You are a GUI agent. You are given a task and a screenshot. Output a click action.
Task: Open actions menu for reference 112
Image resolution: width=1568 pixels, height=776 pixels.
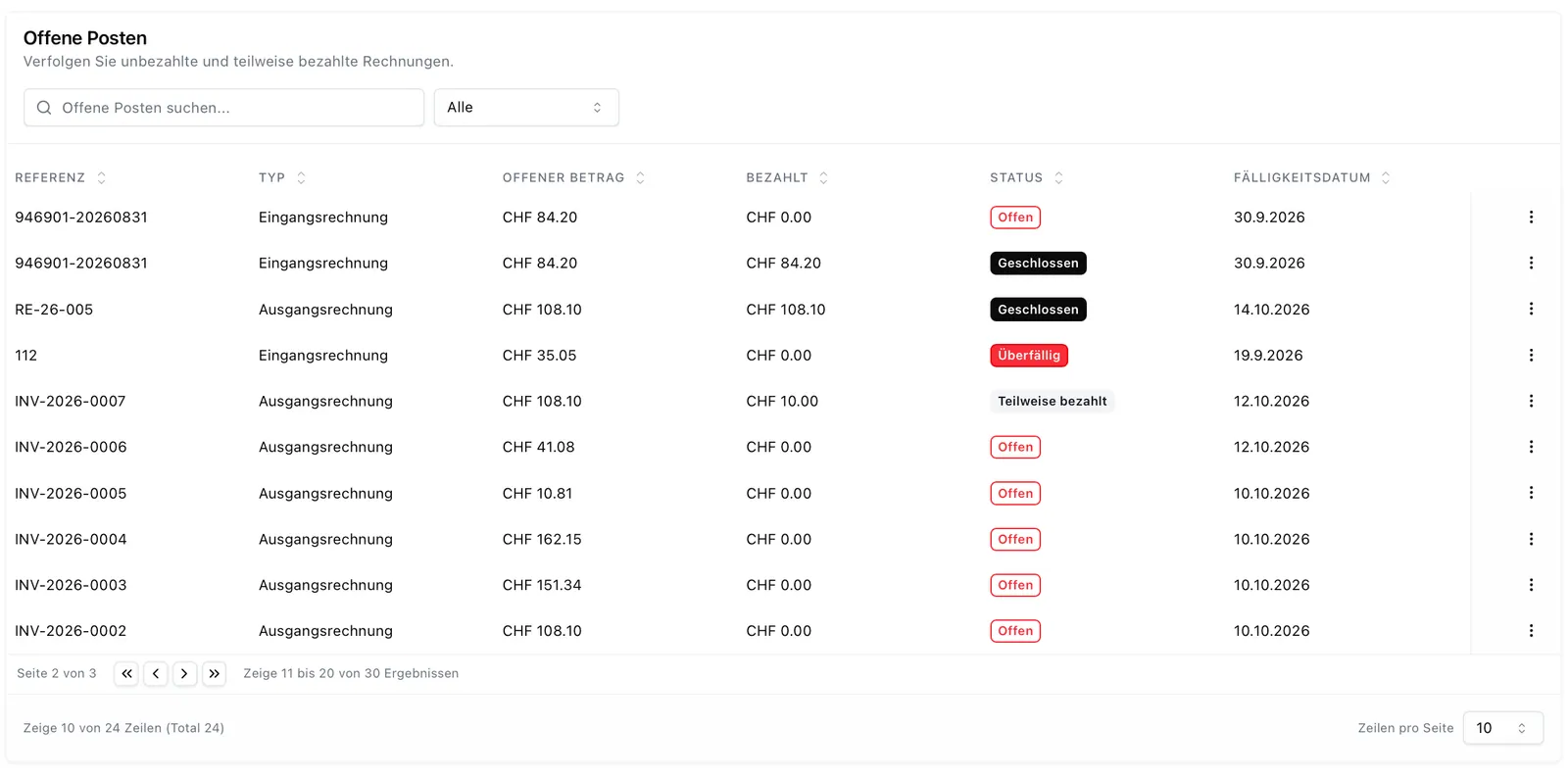pyautogui.click(x=1531, y=355)
